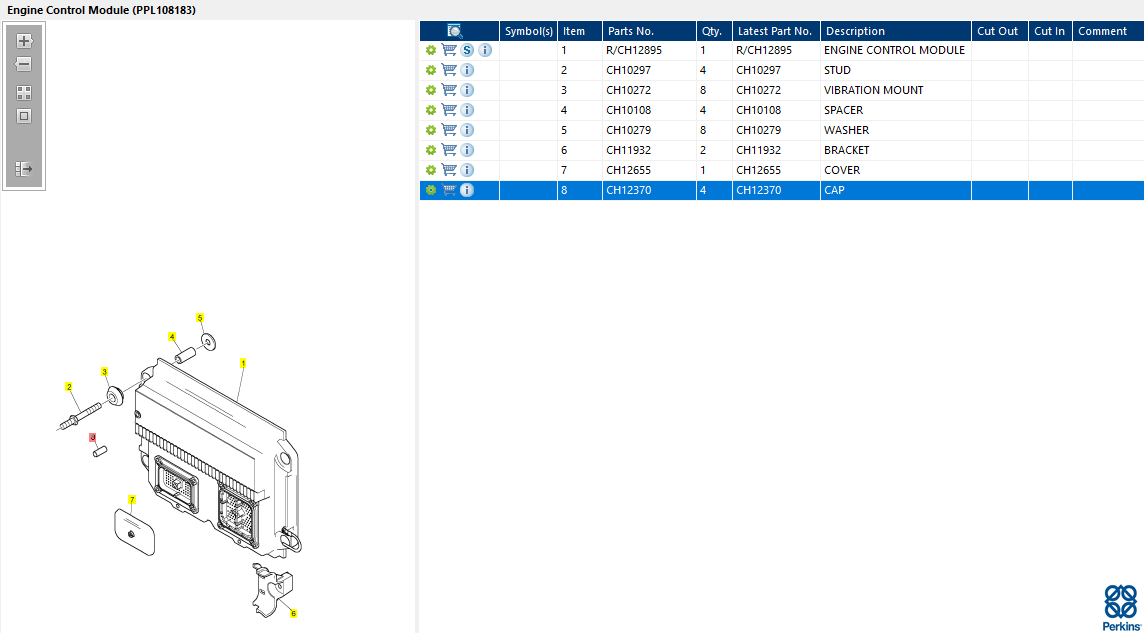The image size is (1144, 633).
Task: Click the search icon in table header
Action: tap(455, 31)
